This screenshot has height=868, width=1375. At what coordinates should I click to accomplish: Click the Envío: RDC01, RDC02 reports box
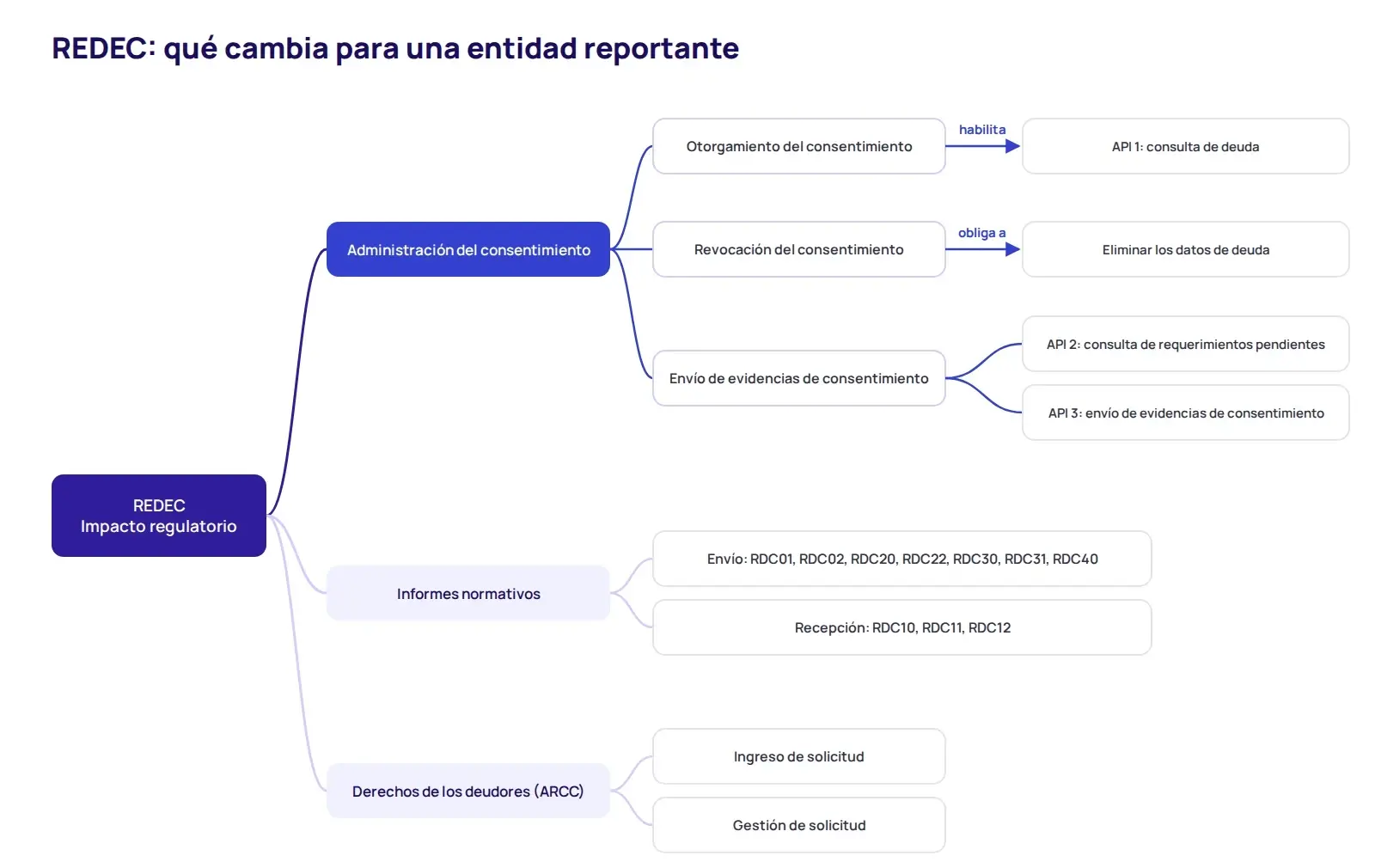(x=902, y=559)
